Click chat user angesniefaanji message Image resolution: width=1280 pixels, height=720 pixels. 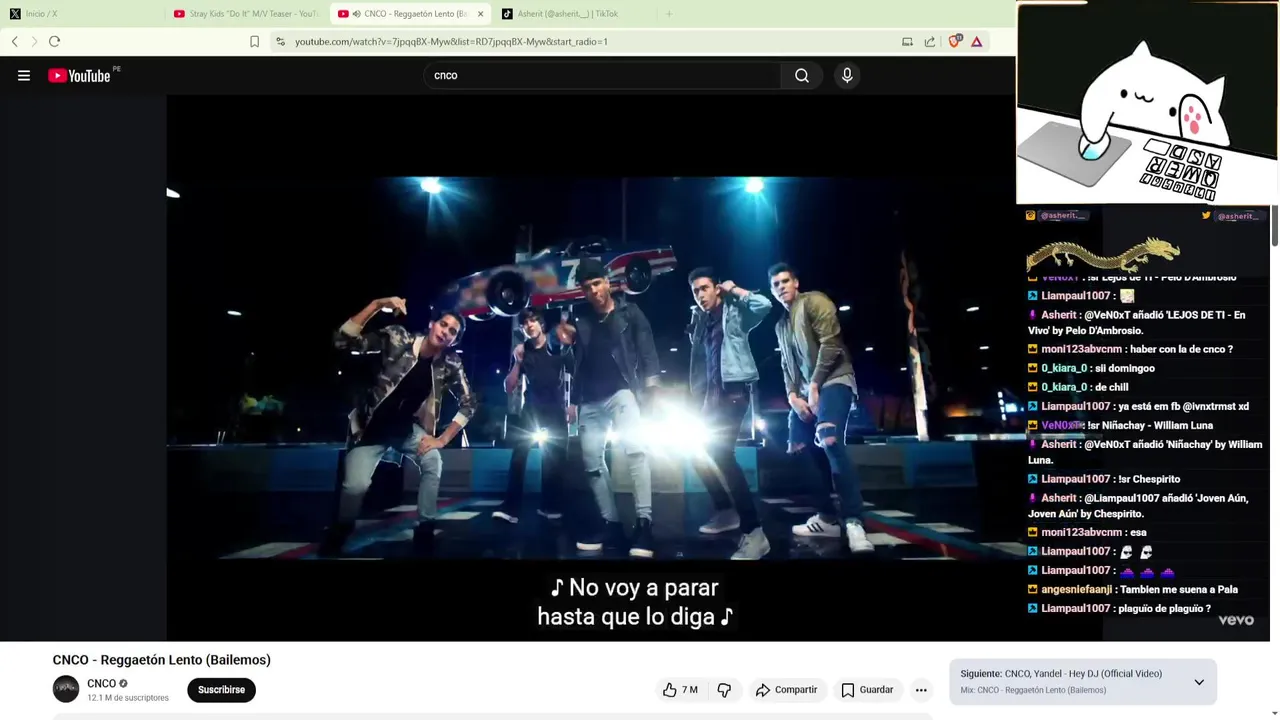[x=1133, y=589]
